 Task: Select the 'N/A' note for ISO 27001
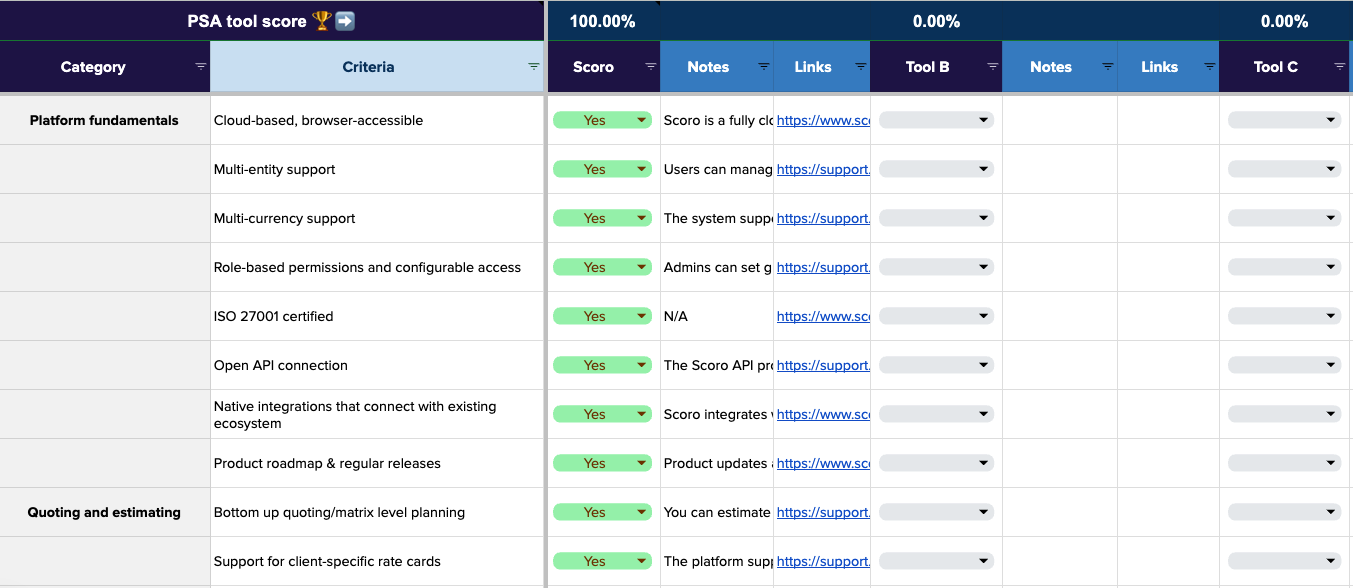tap(717, 316)
